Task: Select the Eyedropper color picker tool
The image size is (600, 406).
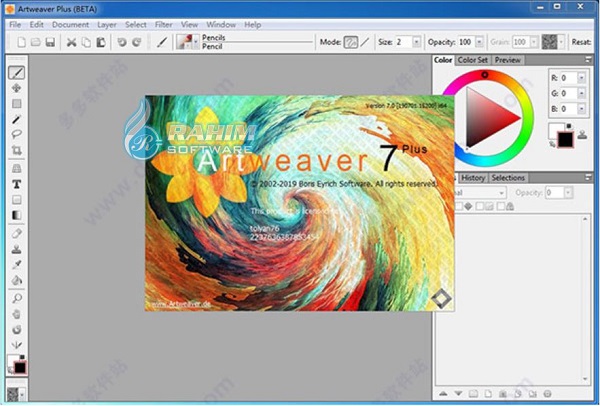Action: 16,264
